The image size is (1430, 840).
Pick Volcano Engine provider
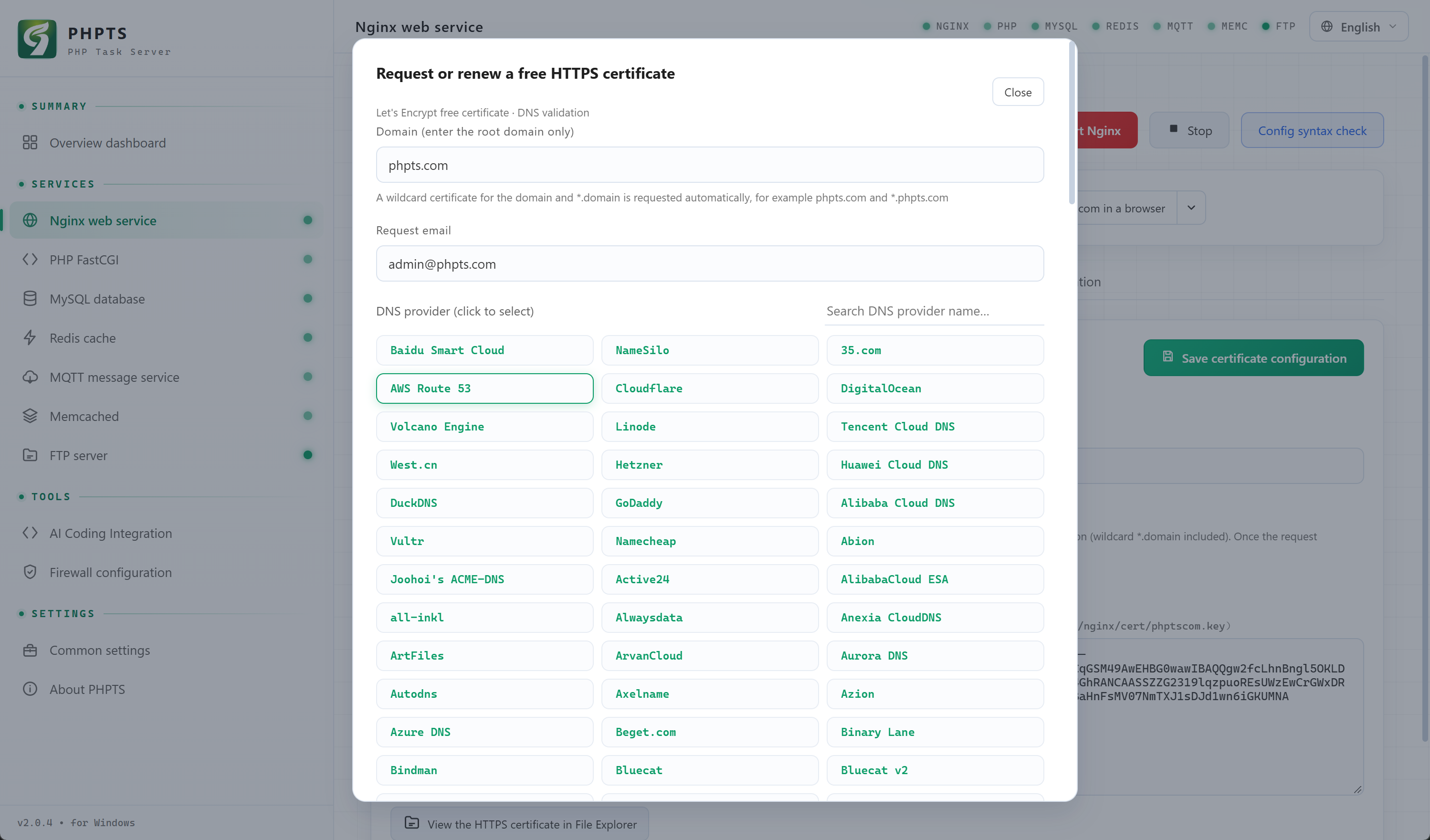(x=484, y=426)
